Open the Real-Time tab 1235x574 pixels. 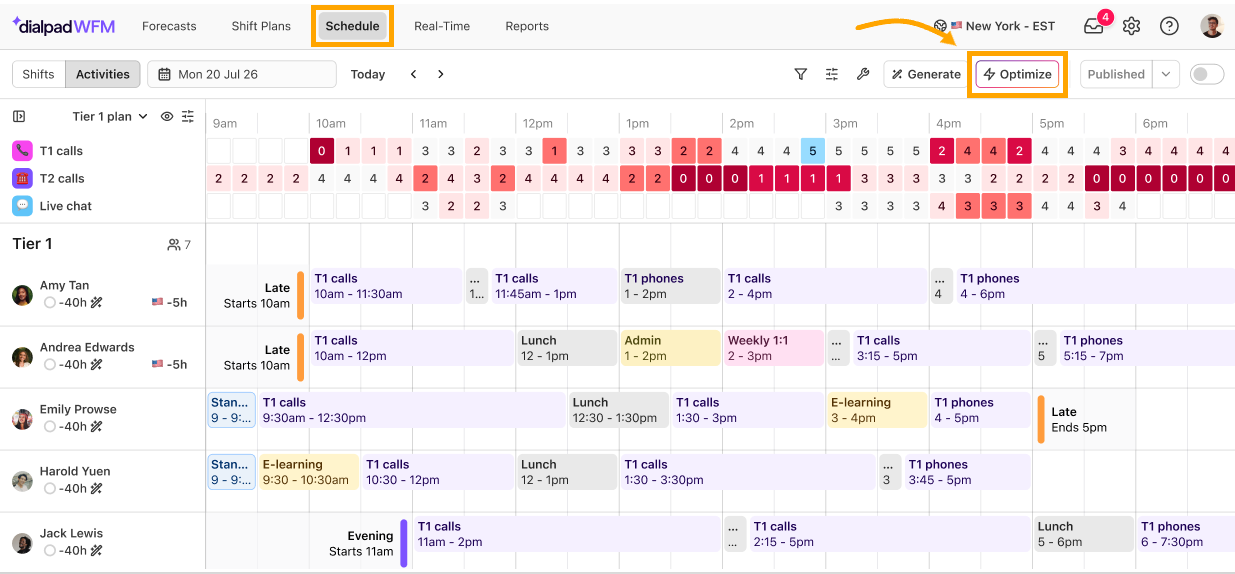(442, 26)
